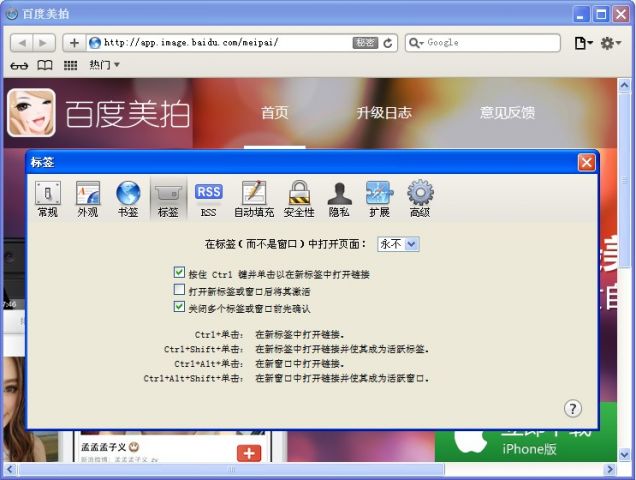The width and height of the screenshot is (636, 480).
Task: Reload the page with the refresh button
Action: pos(388,43)
